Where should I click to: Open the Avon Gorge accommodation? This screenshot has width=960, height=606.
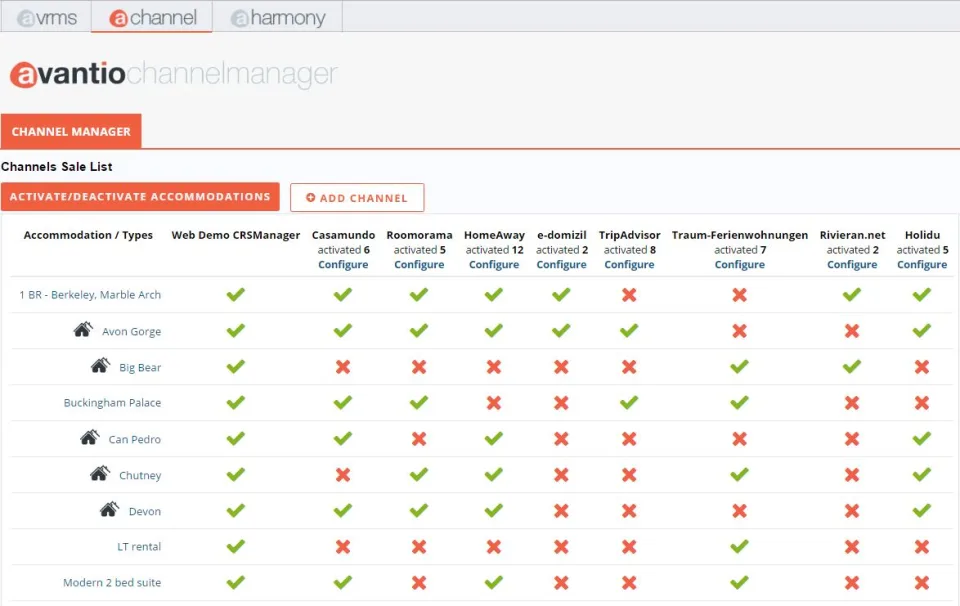coord(132,331)
